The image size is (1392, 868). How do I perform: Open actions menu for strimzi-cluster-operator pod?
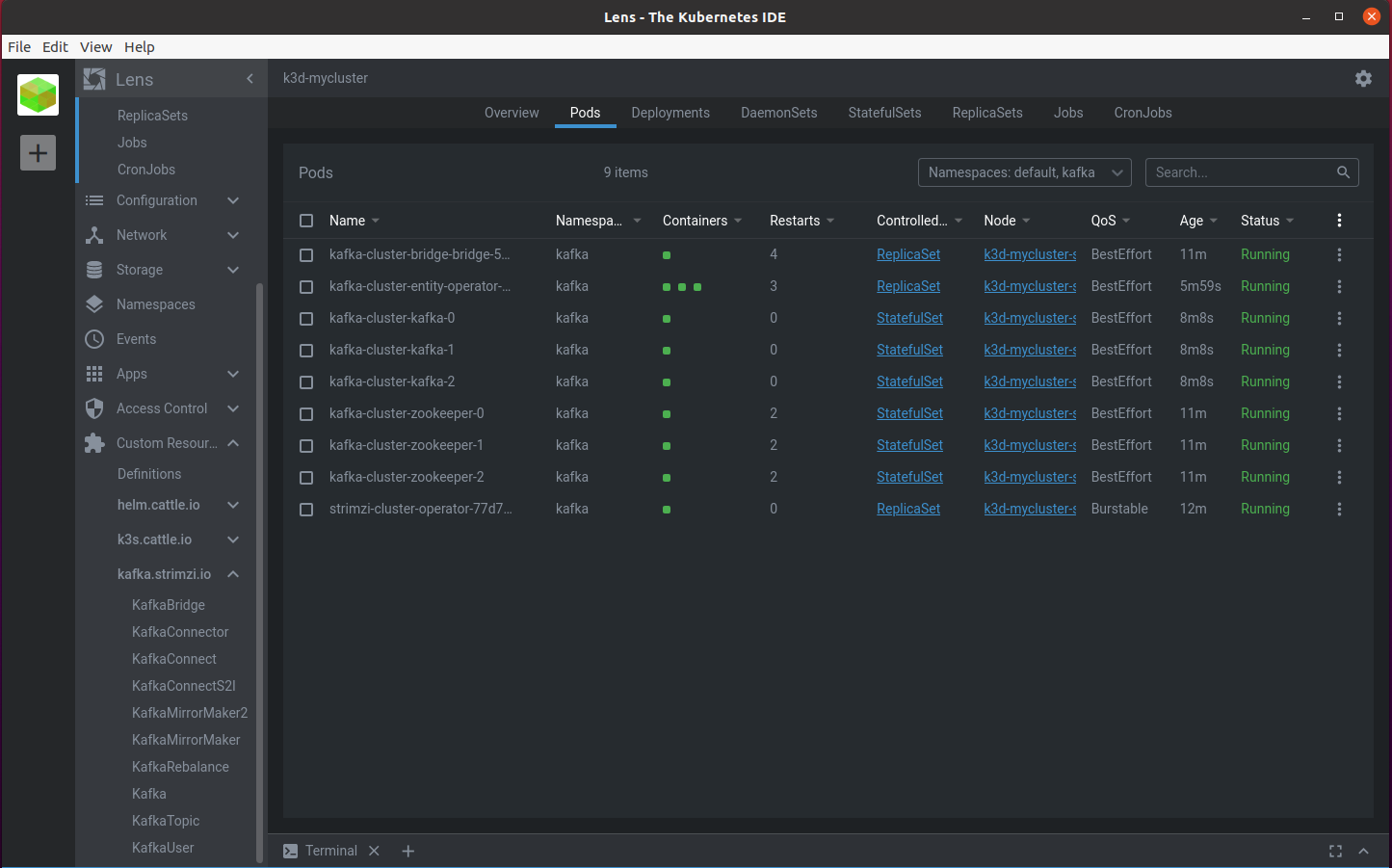pyautogui.click(x=1339, y=509)
